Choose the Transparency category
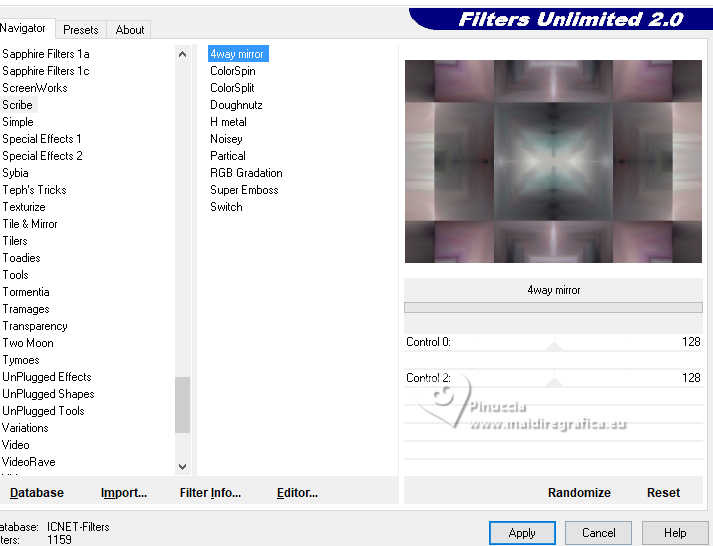This screenshot has height=546, width=713. coord(35,326)
